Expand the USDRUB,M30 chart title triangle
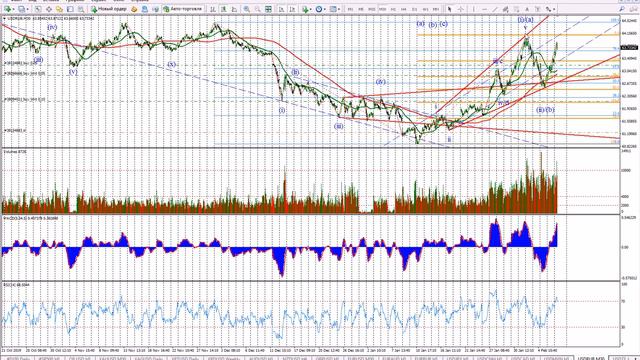This screenshot has width=640, height=360. (4, 18)
